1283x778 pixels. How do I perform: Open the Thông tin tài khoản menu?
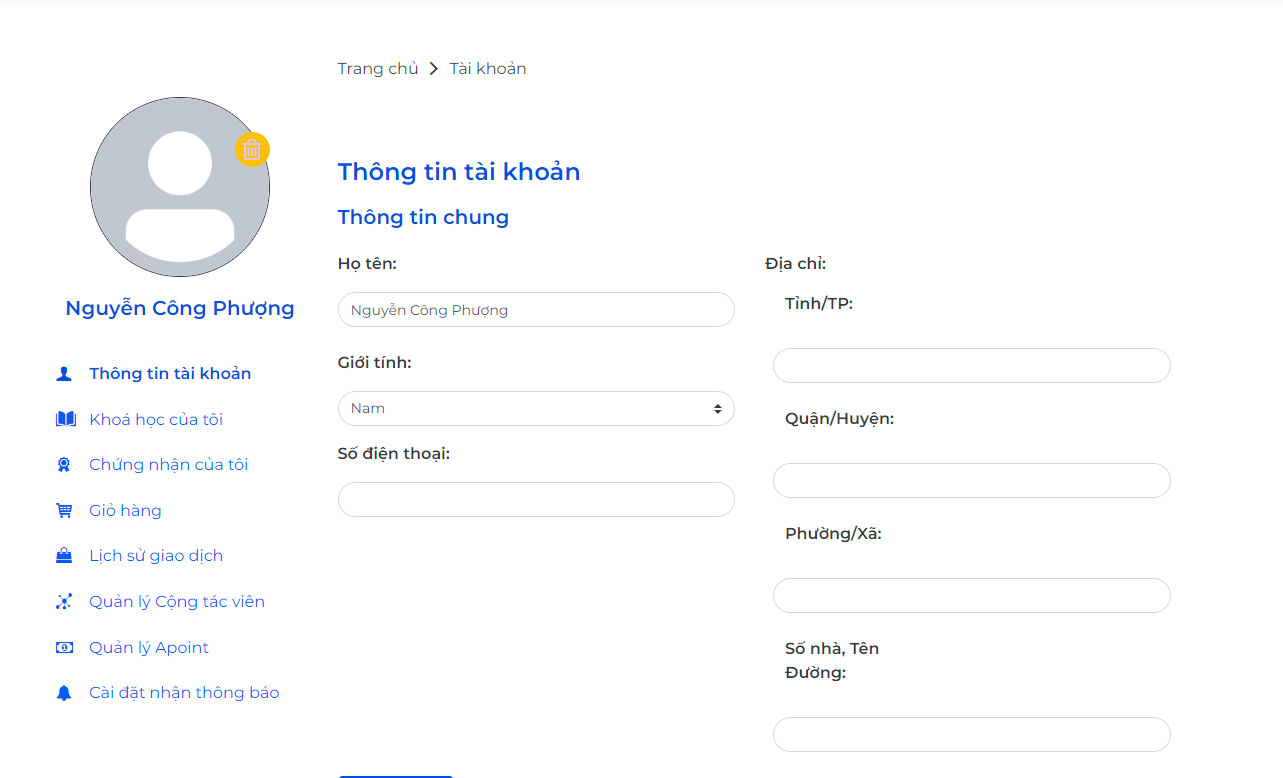tap(170, 374)
